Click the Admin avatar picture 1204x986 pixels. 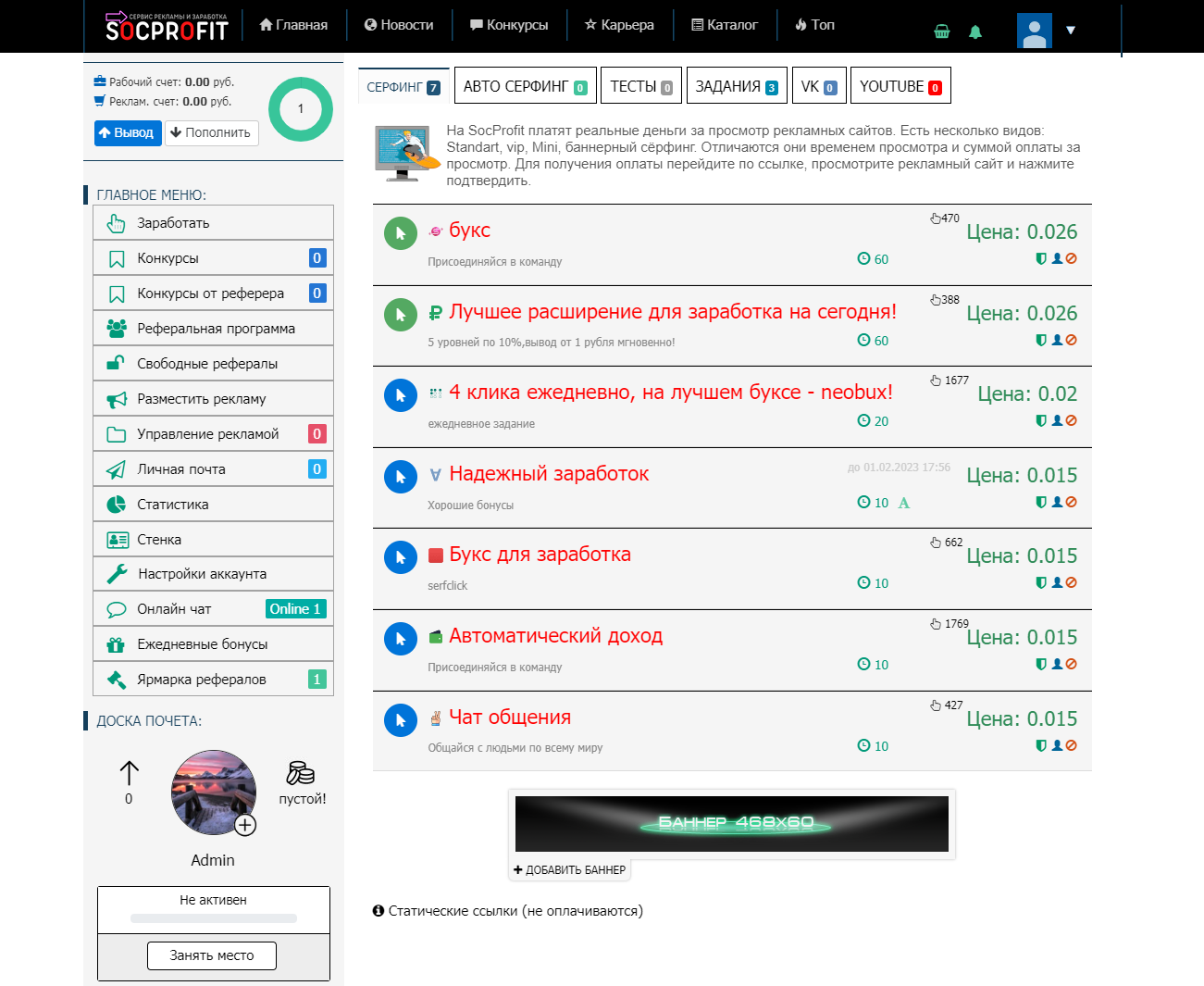pos(214,793)
